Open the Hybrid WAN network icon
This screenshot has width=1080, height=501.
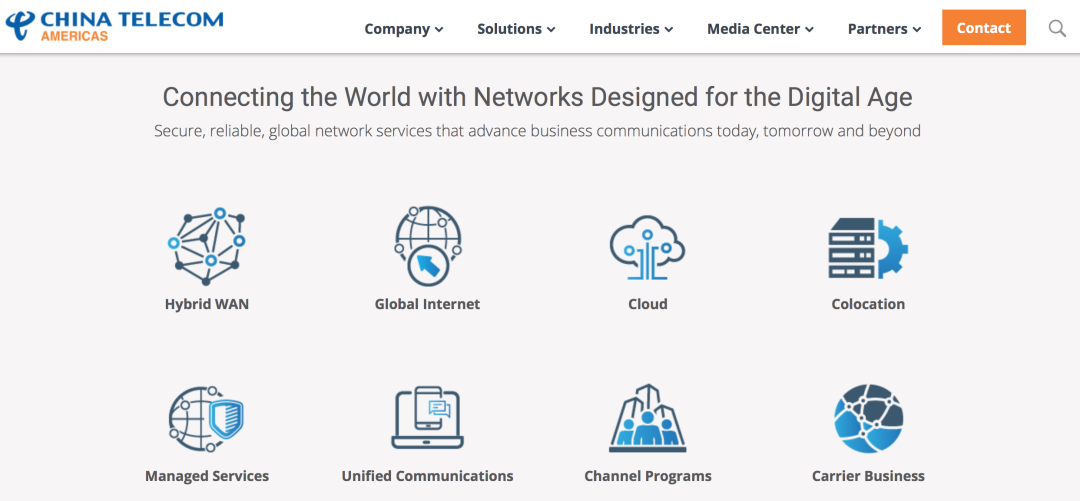[207, 246]
